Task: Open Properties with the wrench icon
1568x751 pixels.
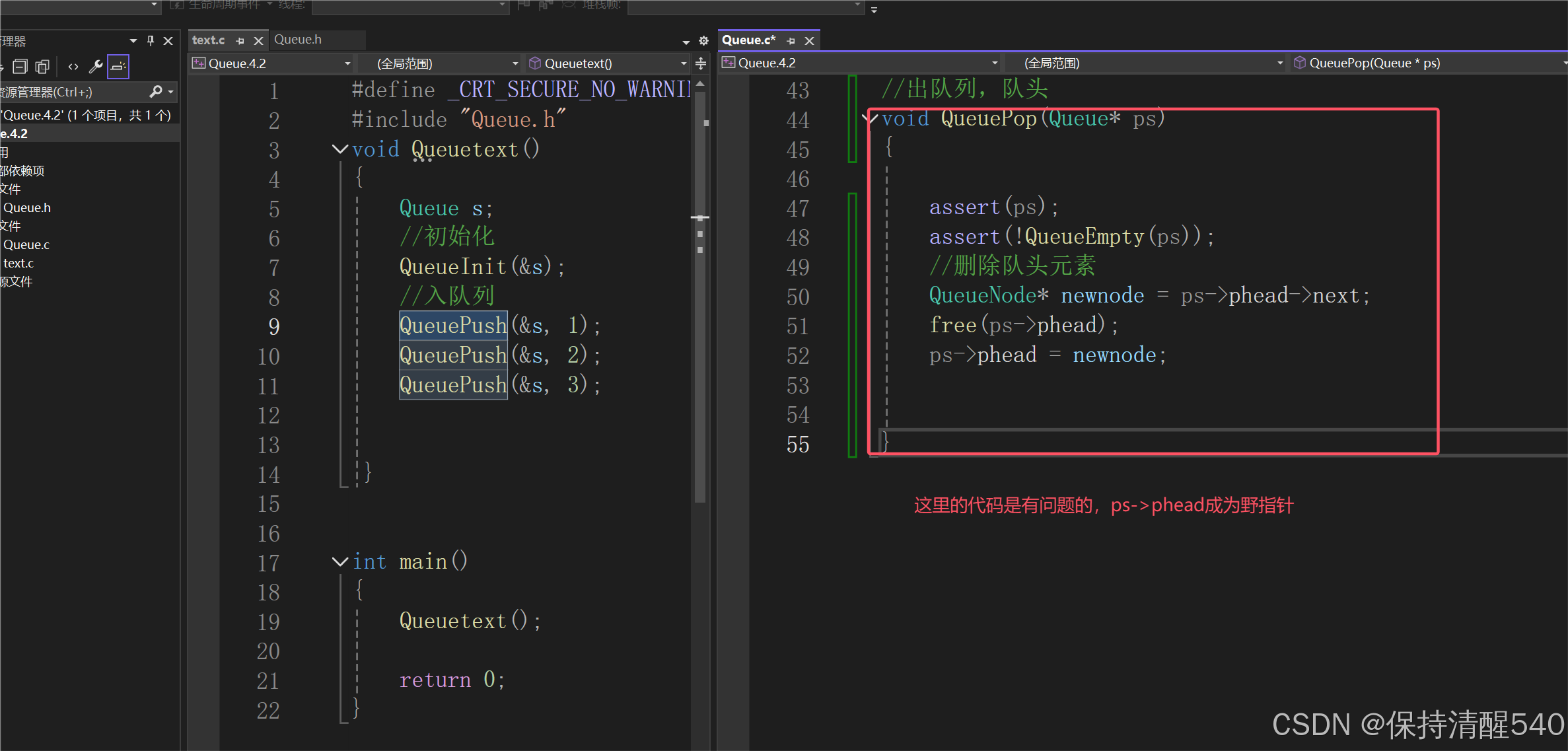Action: point(96,67)
